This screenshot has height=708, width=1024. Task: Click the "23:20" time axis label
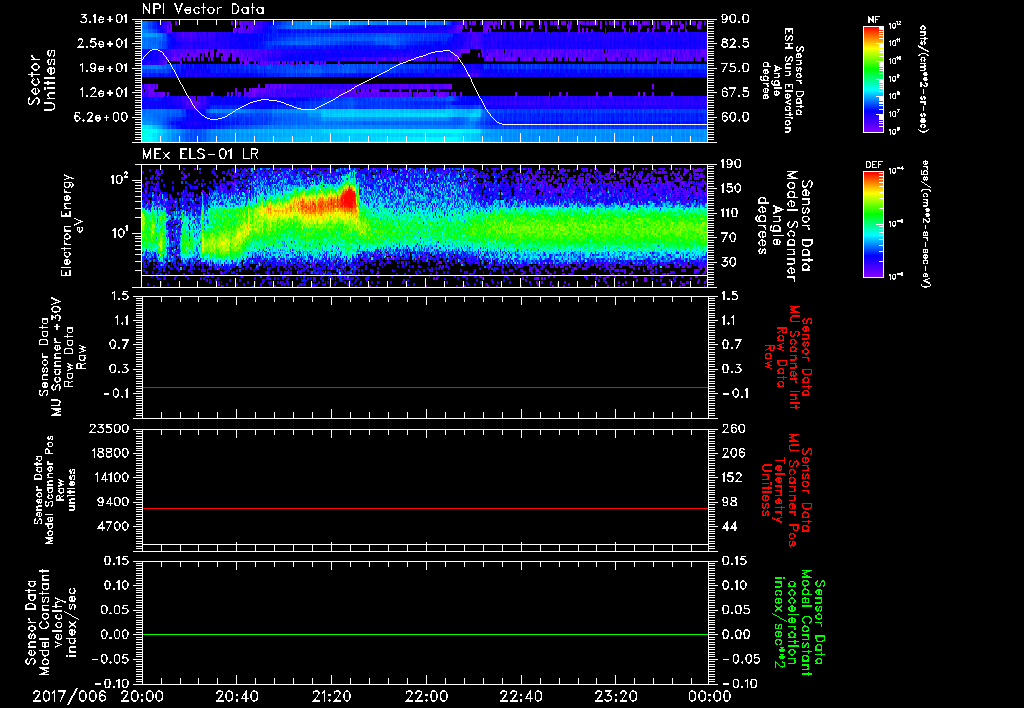pos(615,697)
